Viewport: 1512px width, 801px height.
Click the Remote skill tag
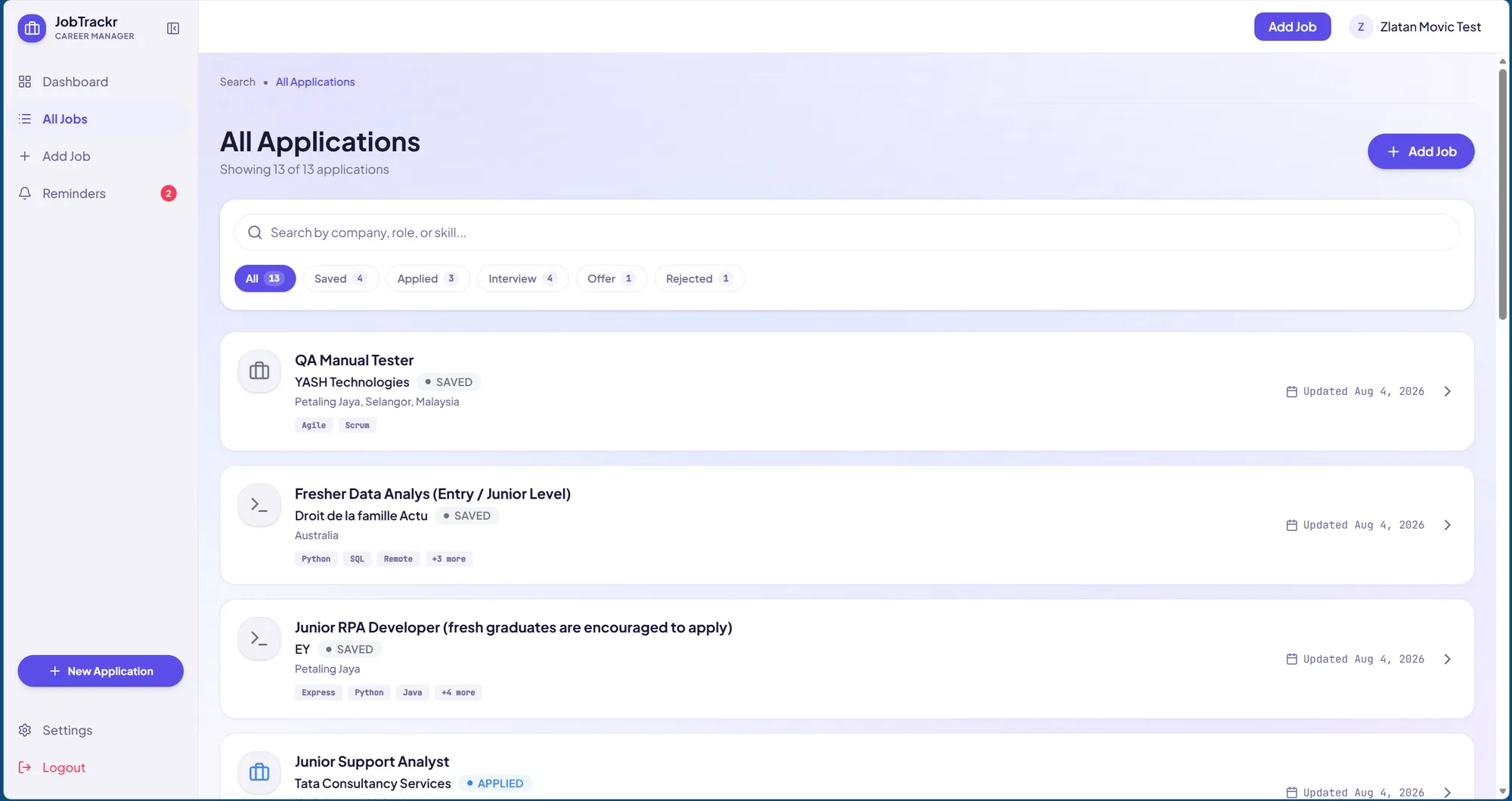(398, 559)
